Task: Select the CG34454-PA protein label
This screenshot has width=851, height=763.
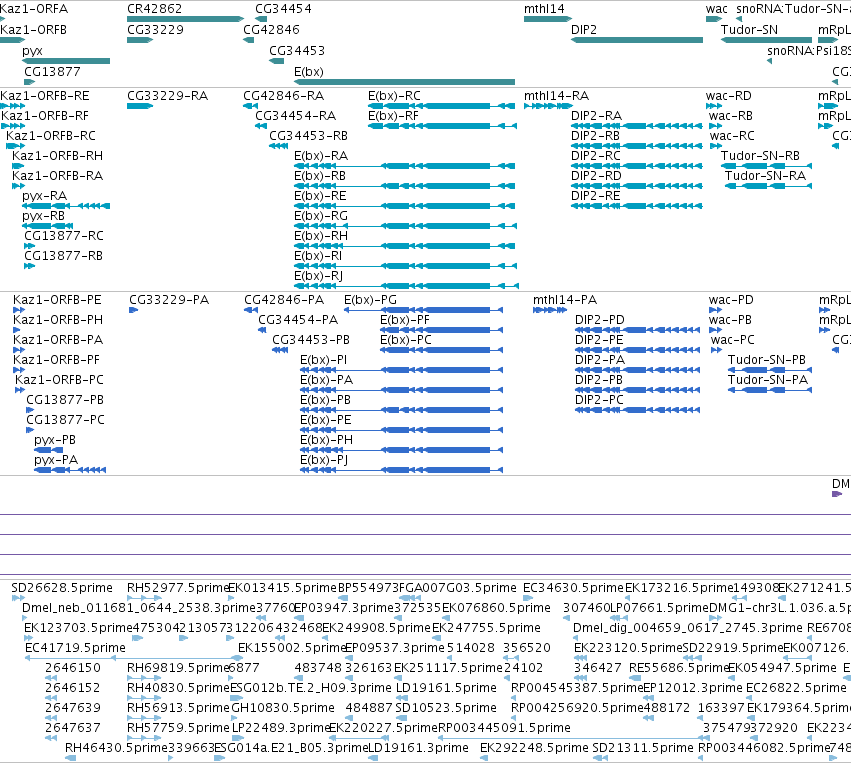Action: [x=299, y=320]
